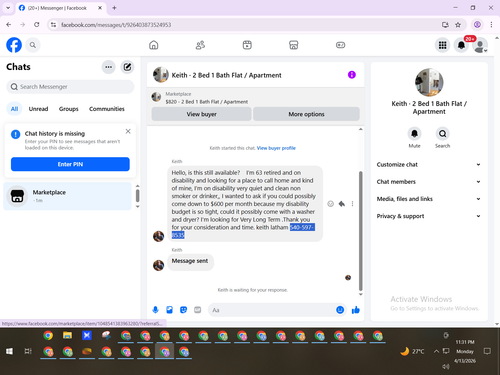The height and width of the screenshot is (375, 500).
Task: Open the Friends icon in top navigation
Action: pos(200,45)
